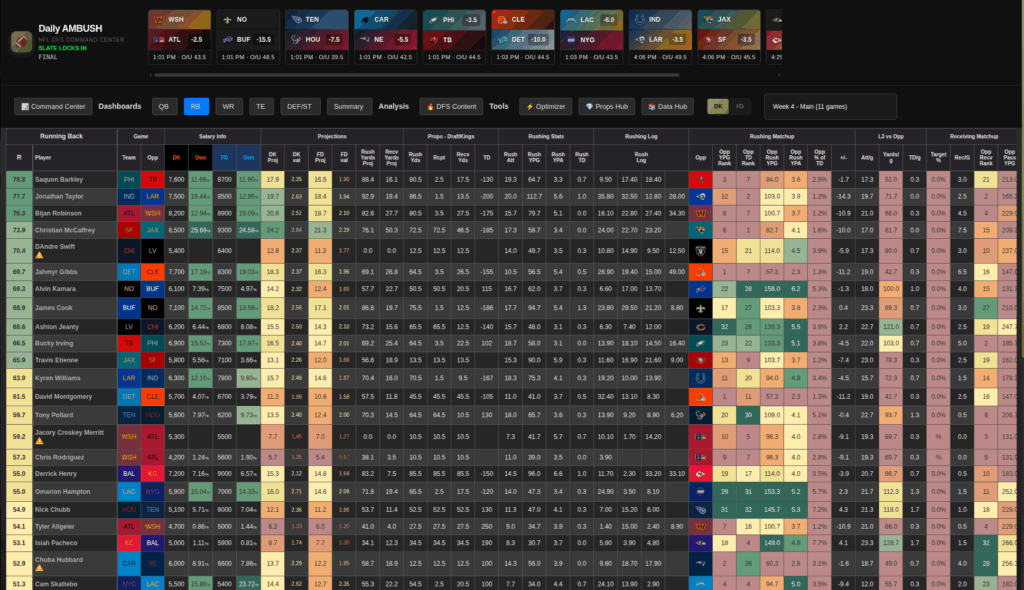Sort table by Opp YPG Rank column
Viewport: 1024px width, 590px height.
pyautogui.click(x=724, y=157)
